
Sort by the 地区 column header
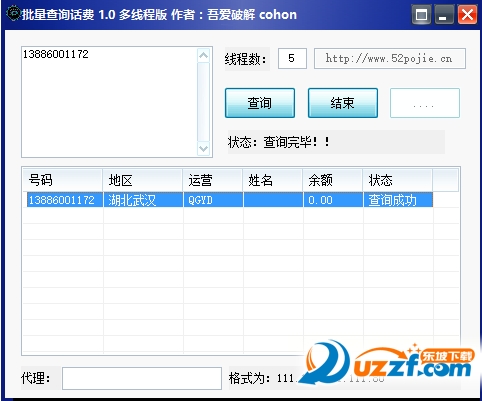[143, 180]
